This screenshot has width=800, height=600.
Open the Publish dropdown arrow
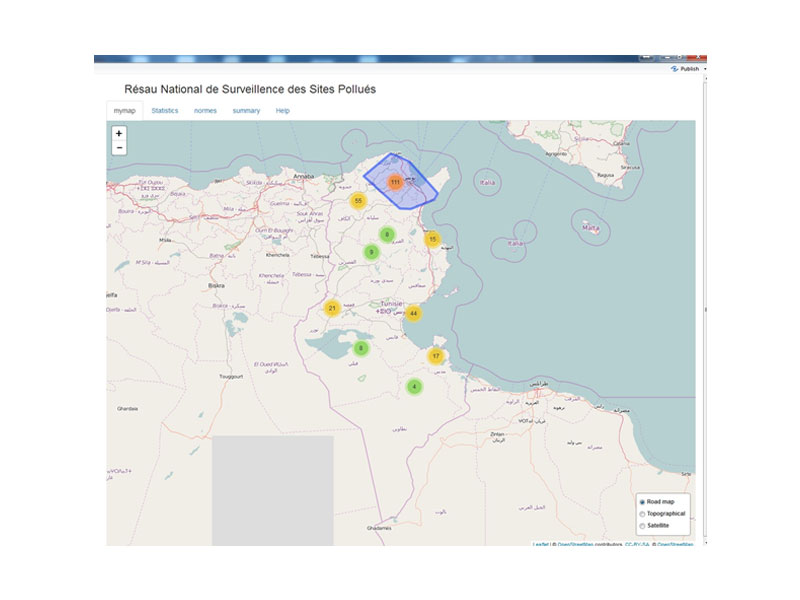point(704,69)
